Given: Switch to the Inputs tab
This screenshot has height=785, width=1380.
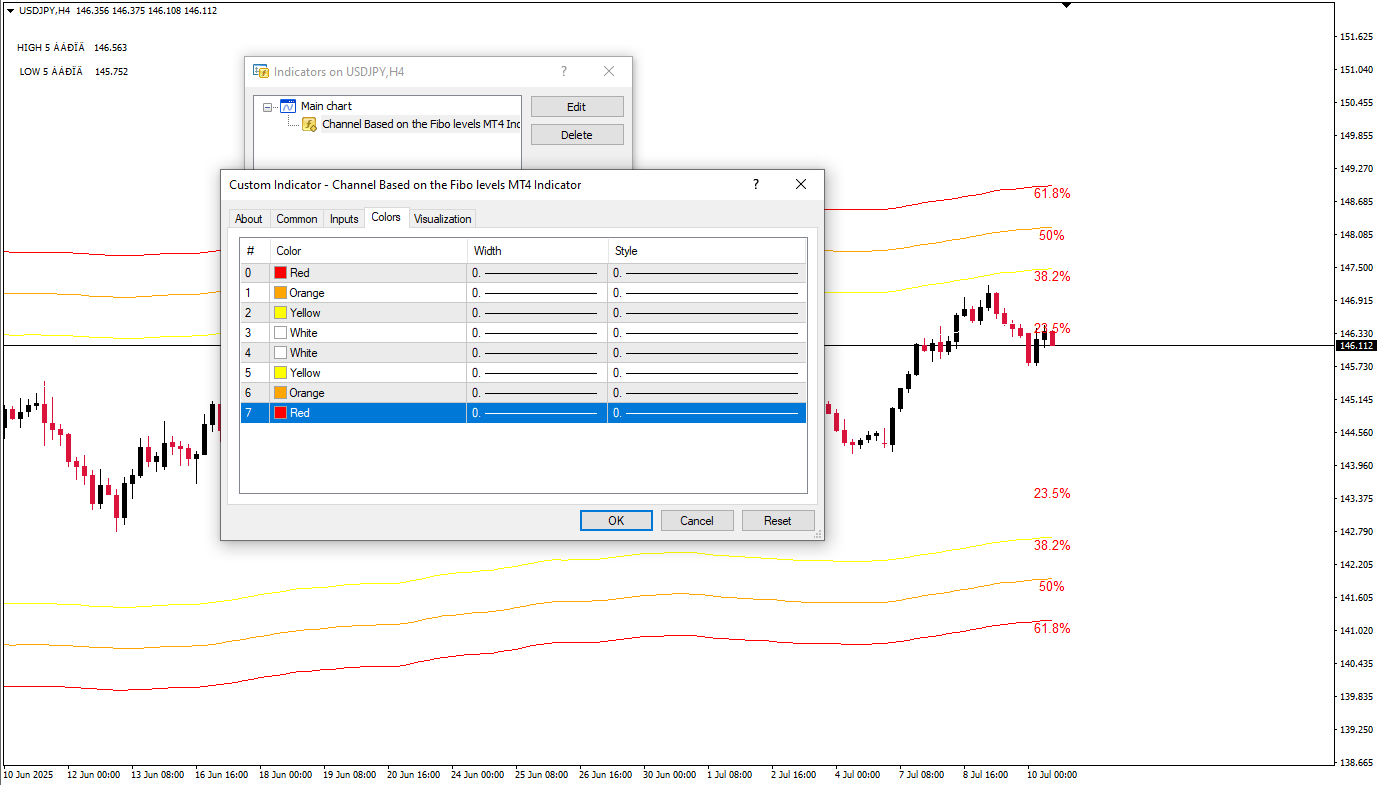Looking at the screenshot, I should coord(344,219).
